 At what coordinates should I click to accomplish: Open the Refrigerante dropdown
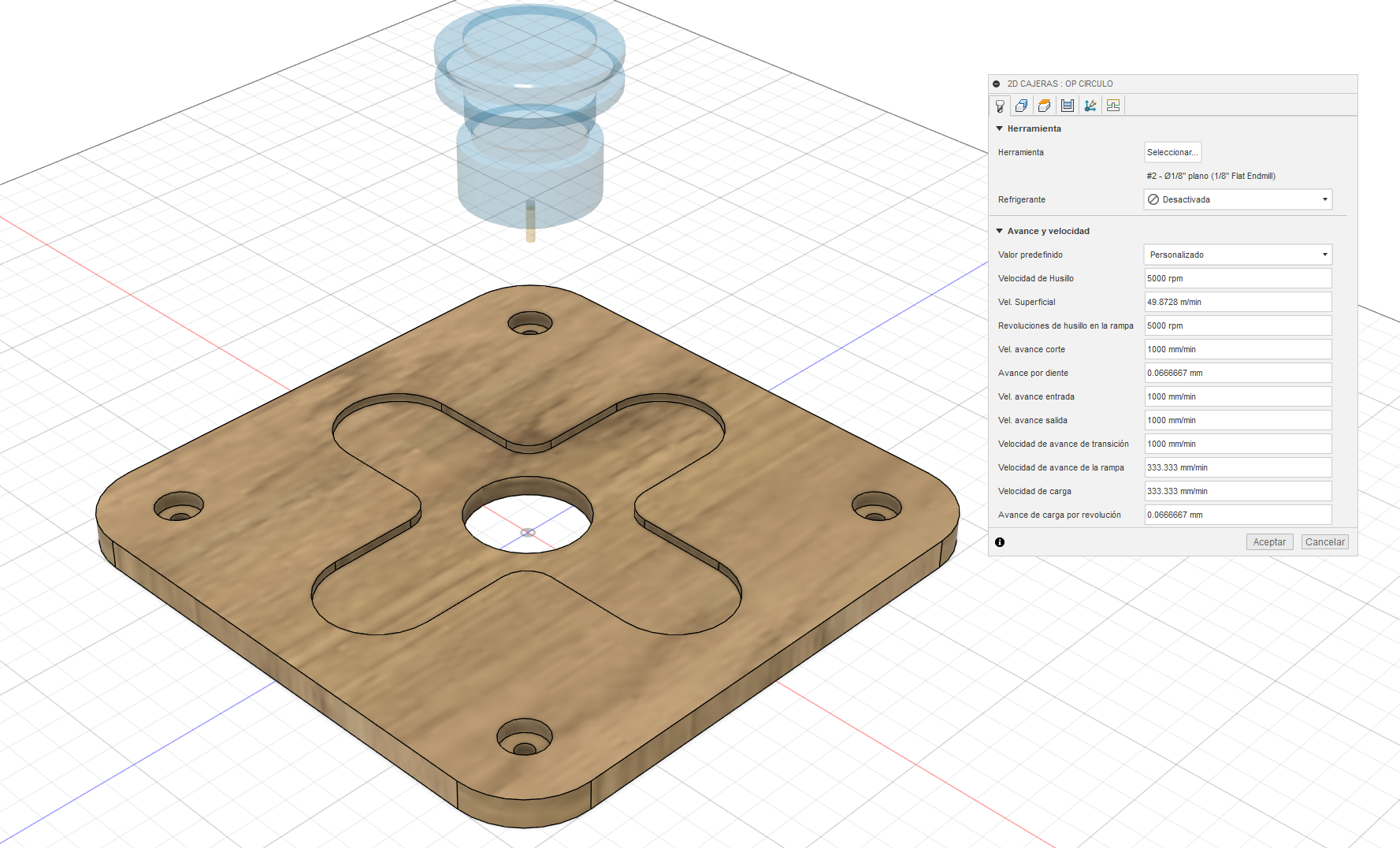click(1238, 199)
